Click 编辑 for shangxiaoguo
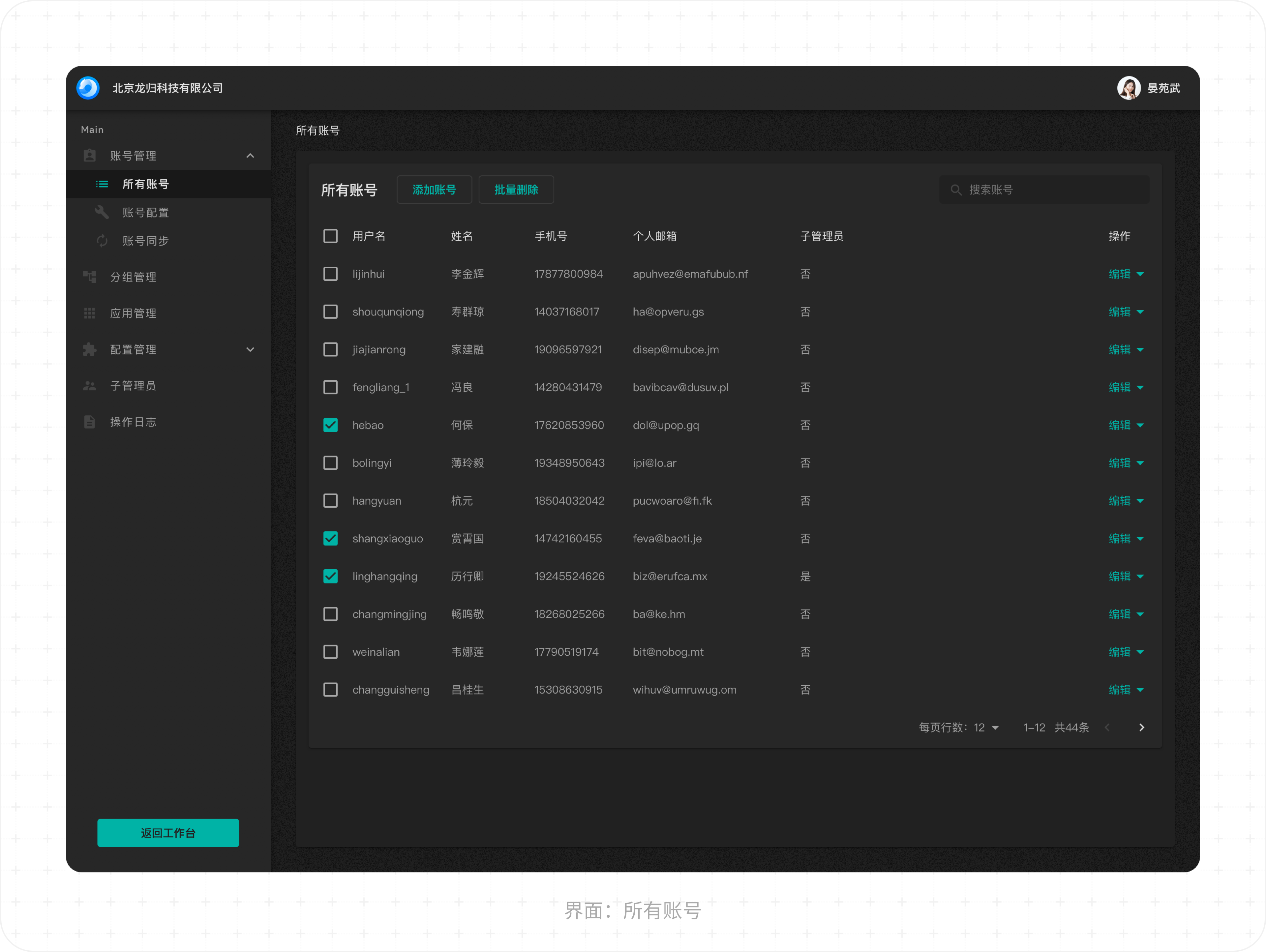The image size is (1266, 952). (1120, 538)
